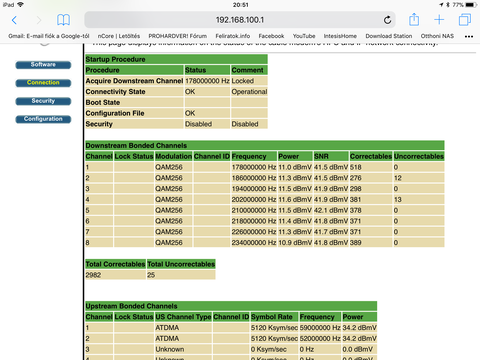The height and width of the screenshot is (360, 480).
Task: Click the 'Acquire Downstream Channel' row label
Action: pos(134,81)
